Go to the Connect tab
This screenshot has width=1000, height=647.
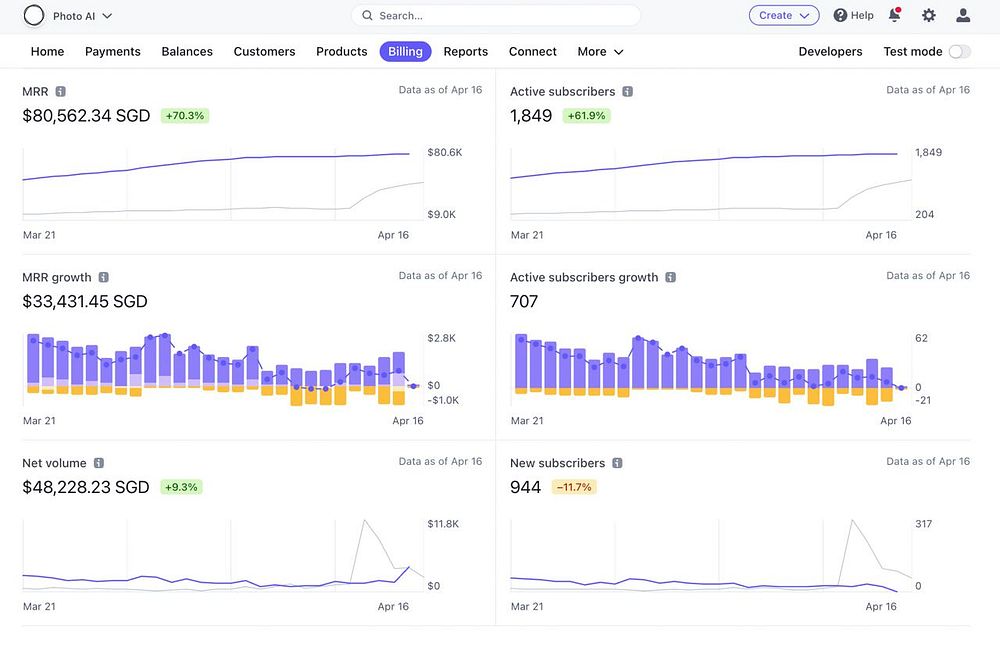point(533,52)
